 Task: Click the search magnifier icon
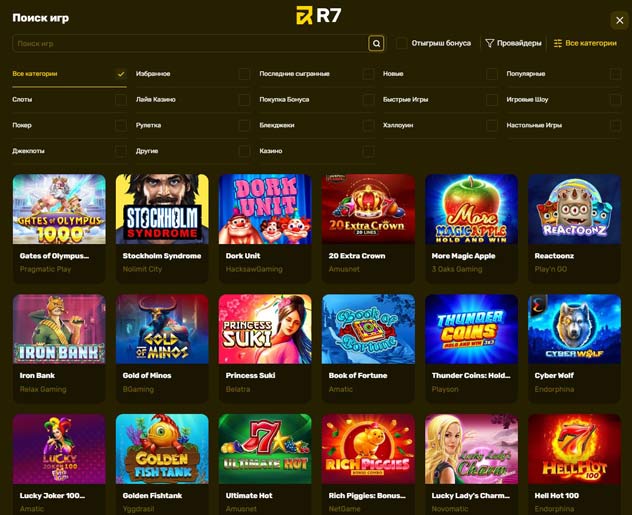376,44
